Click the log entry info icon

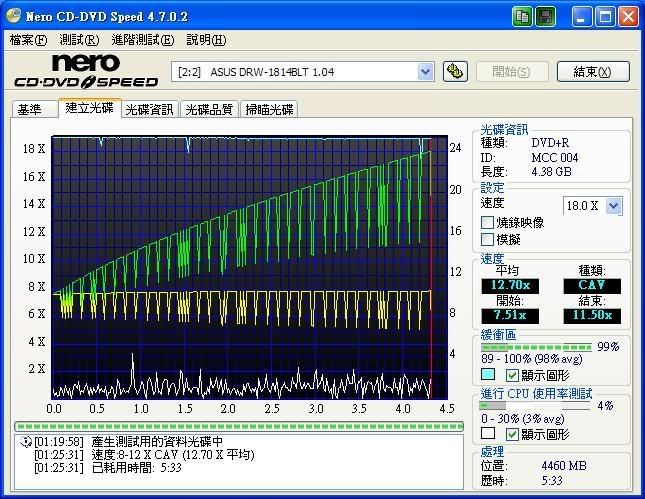(x=26, y=442)
